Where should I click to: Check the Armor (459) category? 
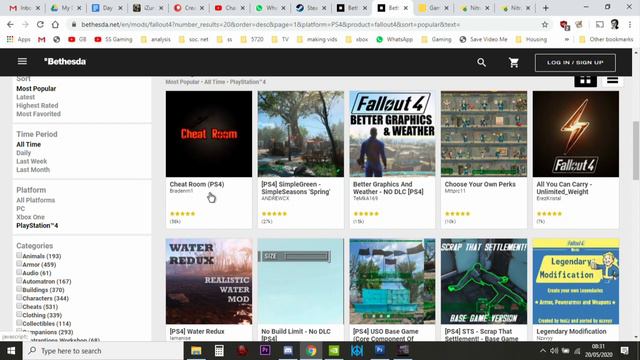point(19,264)
